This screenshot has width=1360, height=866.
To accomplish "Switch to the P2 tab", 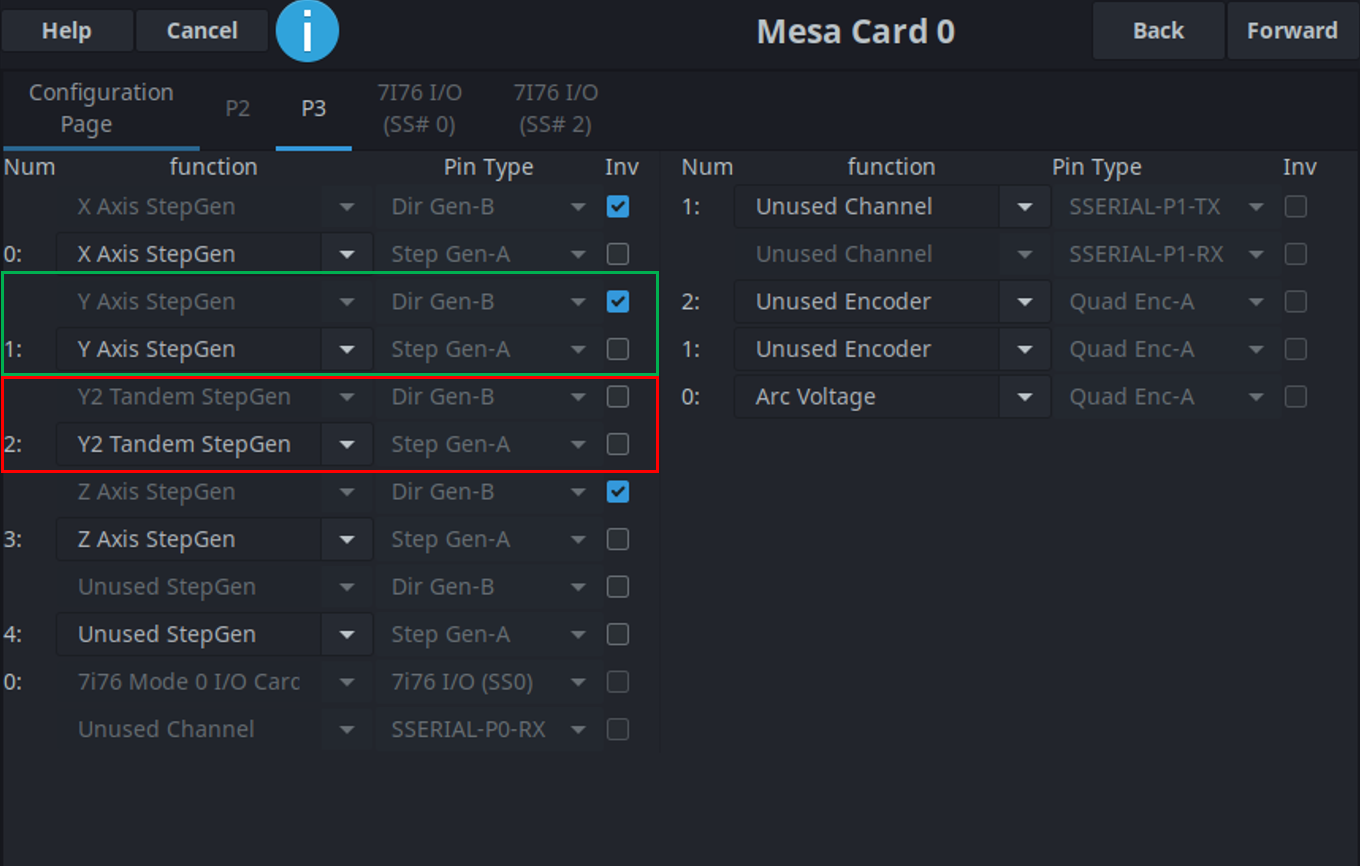I will [x=238, y=108].
